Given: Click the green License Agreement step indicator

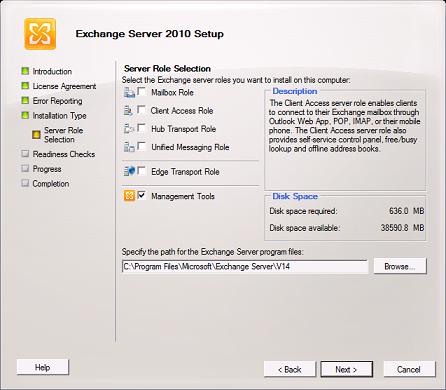Looking at the screenshot, I should click(25, 86).
